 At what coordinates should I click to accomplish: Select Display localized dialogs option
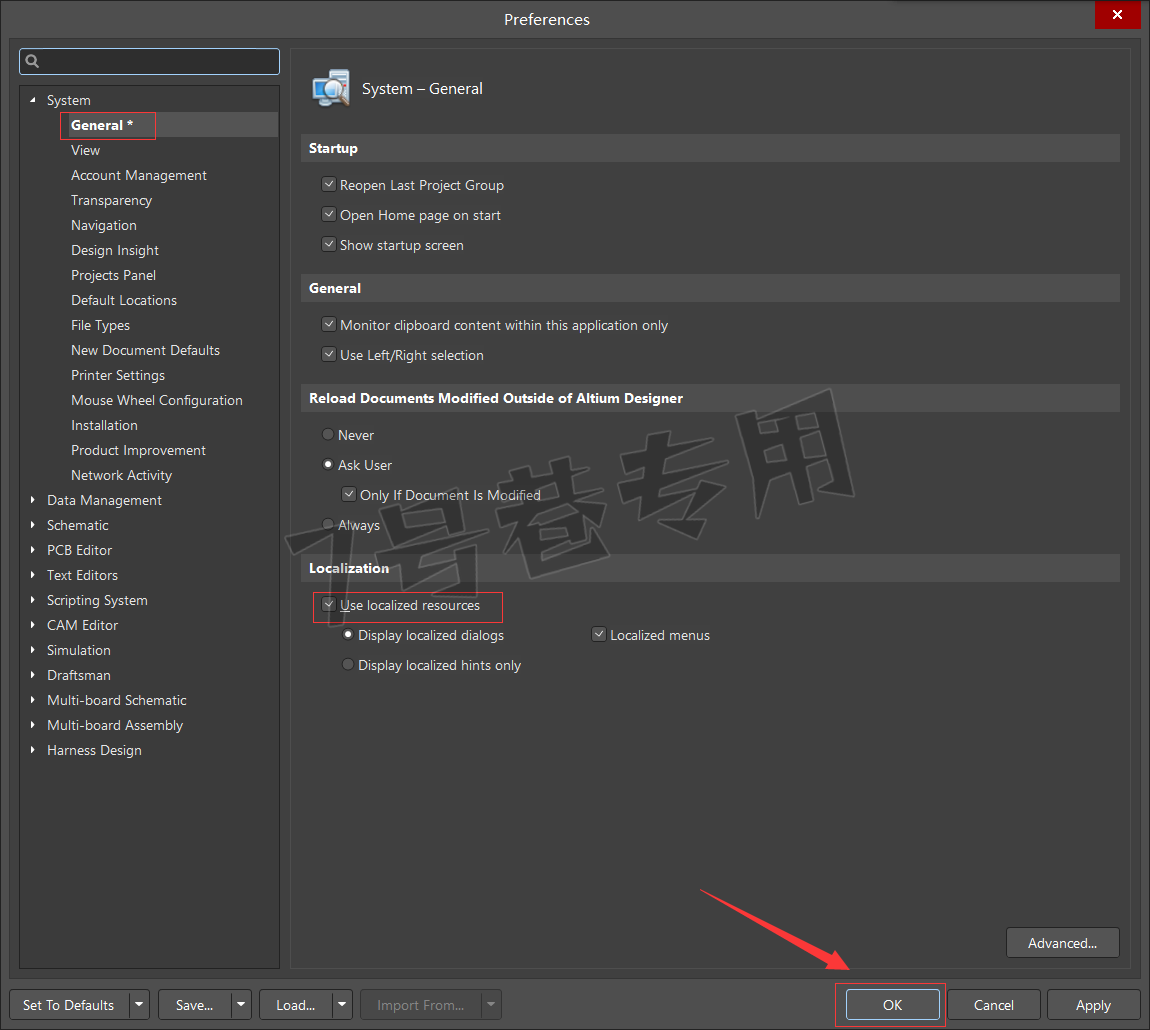348,635
